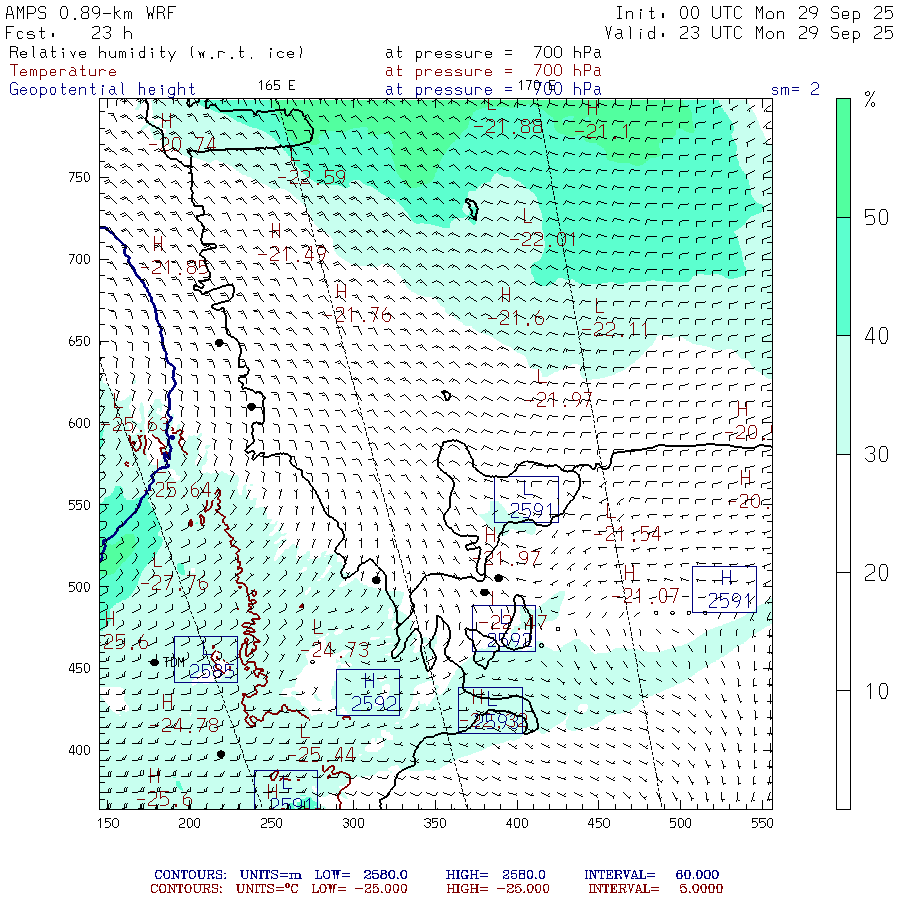Click the x-axis tick label "200"
Screen dimensions: 900x900
(x=189, y=823)
